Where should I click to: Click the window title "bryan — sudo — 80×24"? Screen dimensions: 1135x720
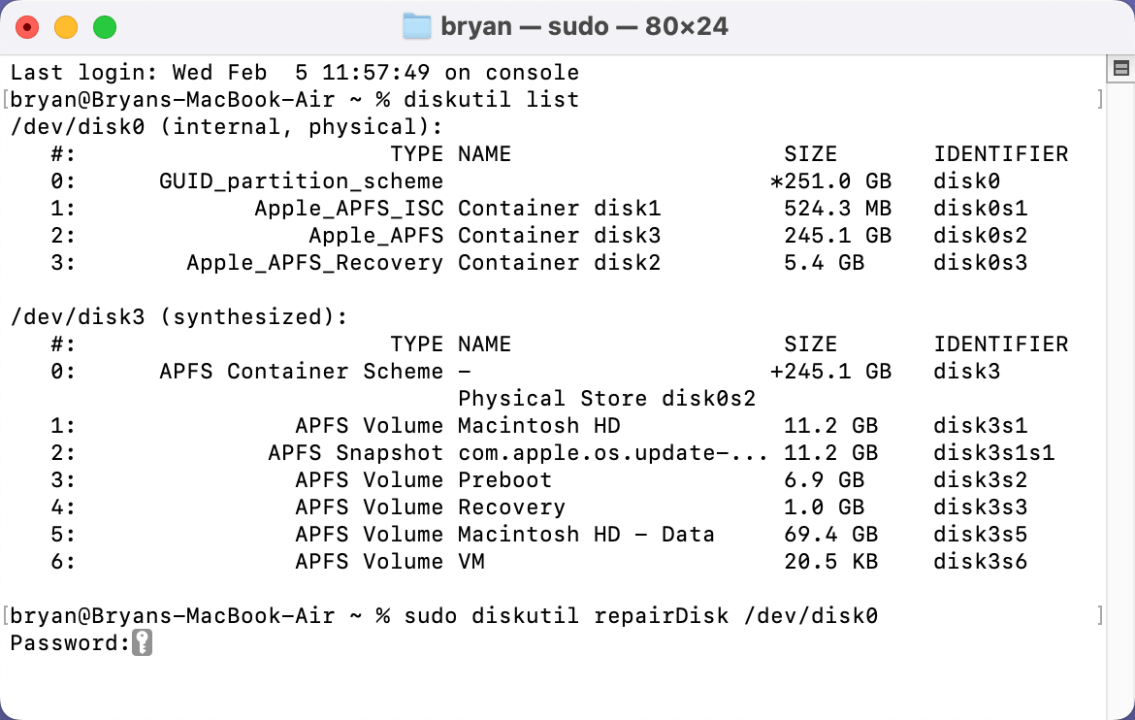click(584, 27)
